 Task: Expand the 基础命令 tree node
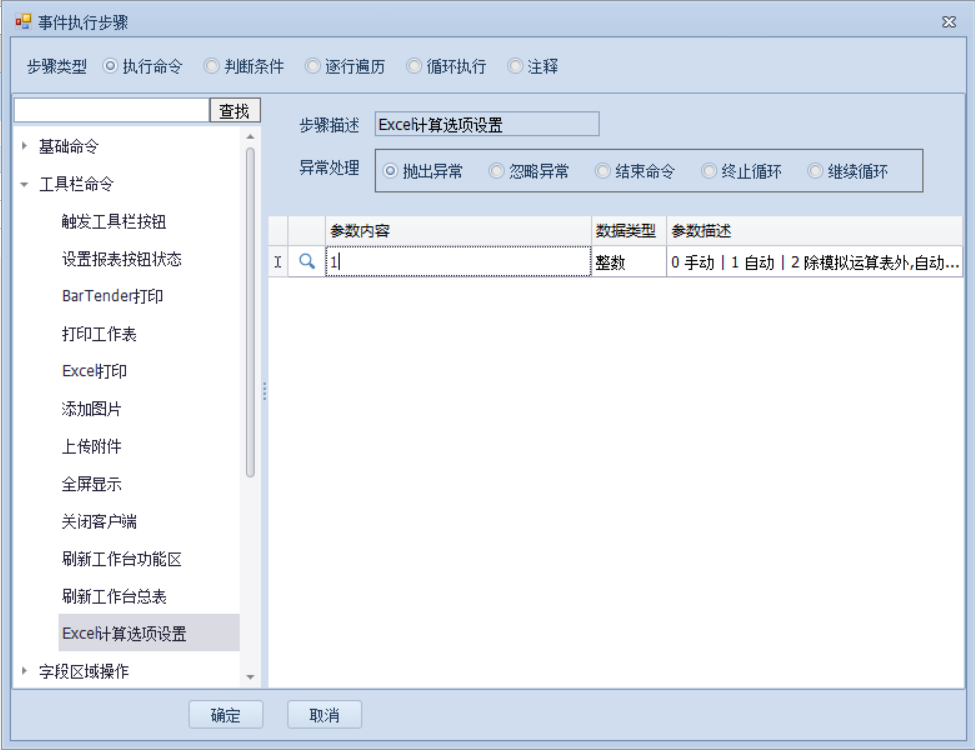(x=25, y=146)
